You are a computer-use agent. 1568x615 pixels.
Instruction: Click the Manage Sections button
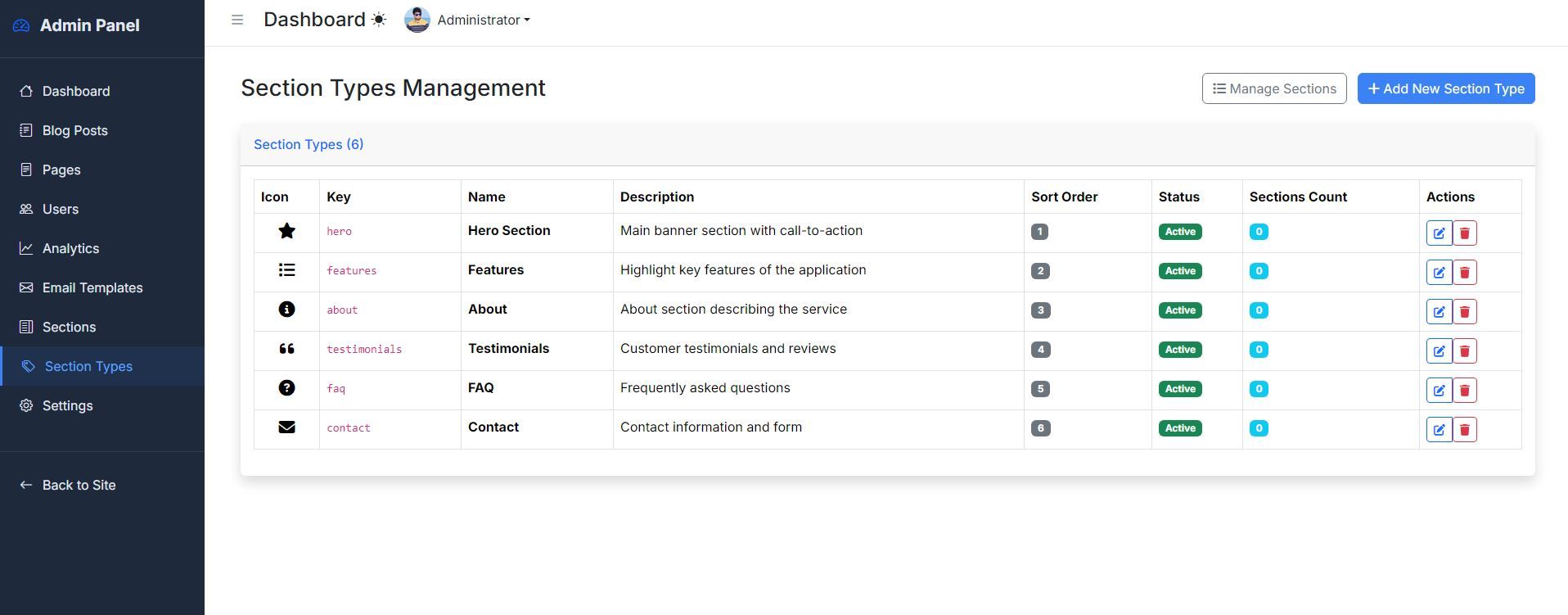tap(1273, 88)
